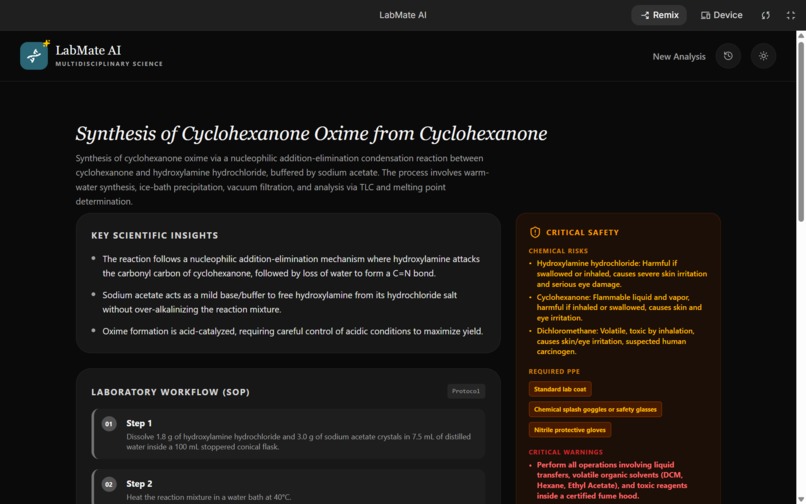The height and width of the screenshot is (504, 806).
Task: Click the 02 step number badge
Action: [108, 484]
